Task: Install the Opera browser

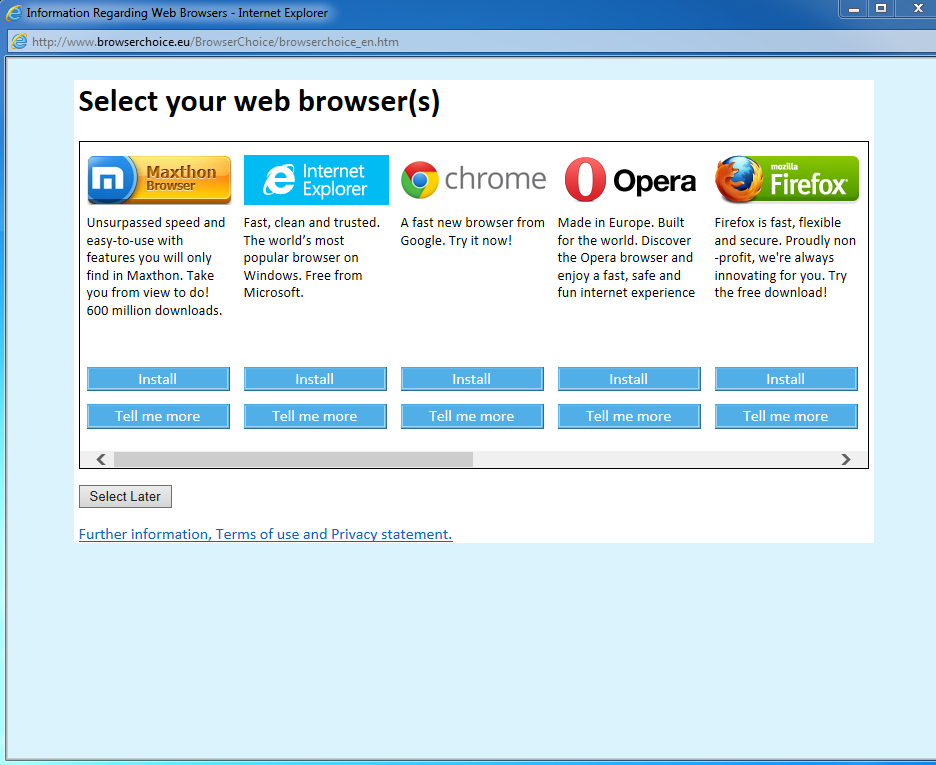Action: [x=629, y=379]
